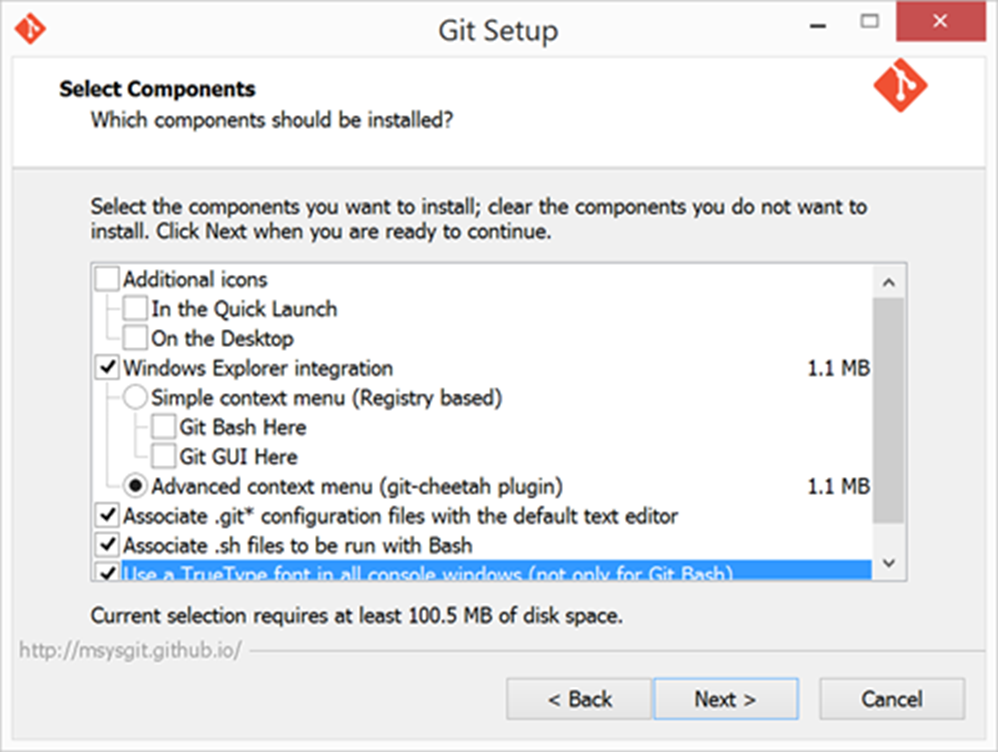Maximize the Git Setup window
The image size is (998, 752).
[869, 22]
